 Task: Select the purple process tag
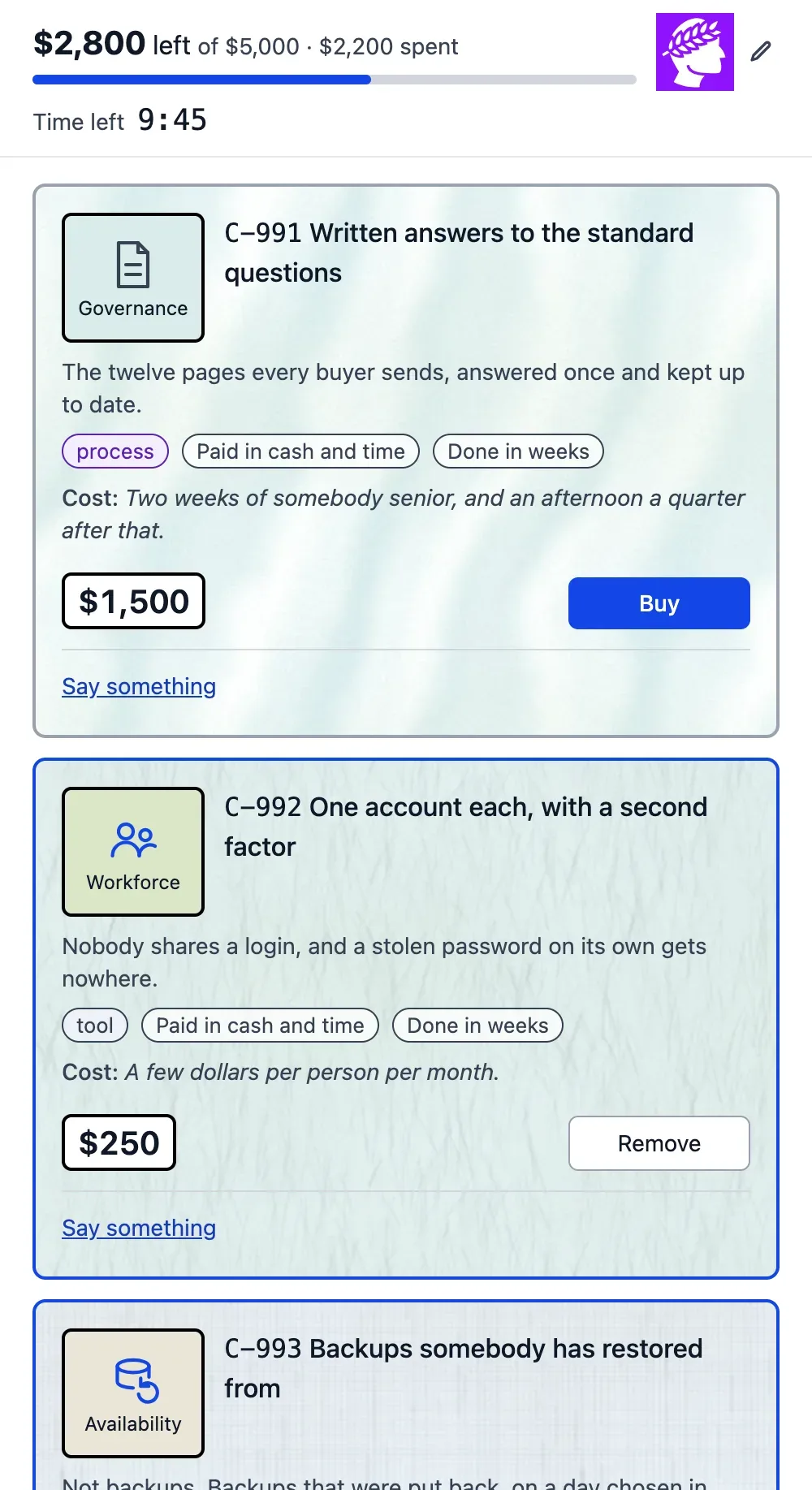[115, 451]
